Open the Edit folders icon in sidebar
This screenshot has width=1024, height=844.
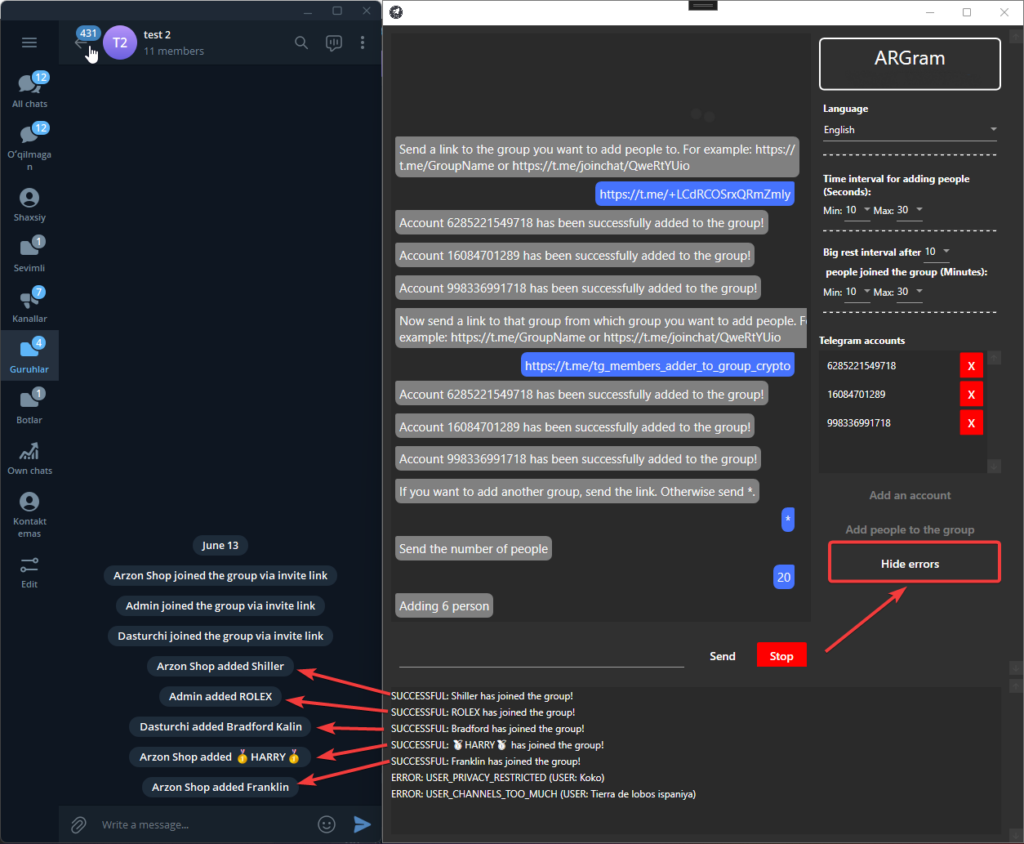tap(29, 571)
